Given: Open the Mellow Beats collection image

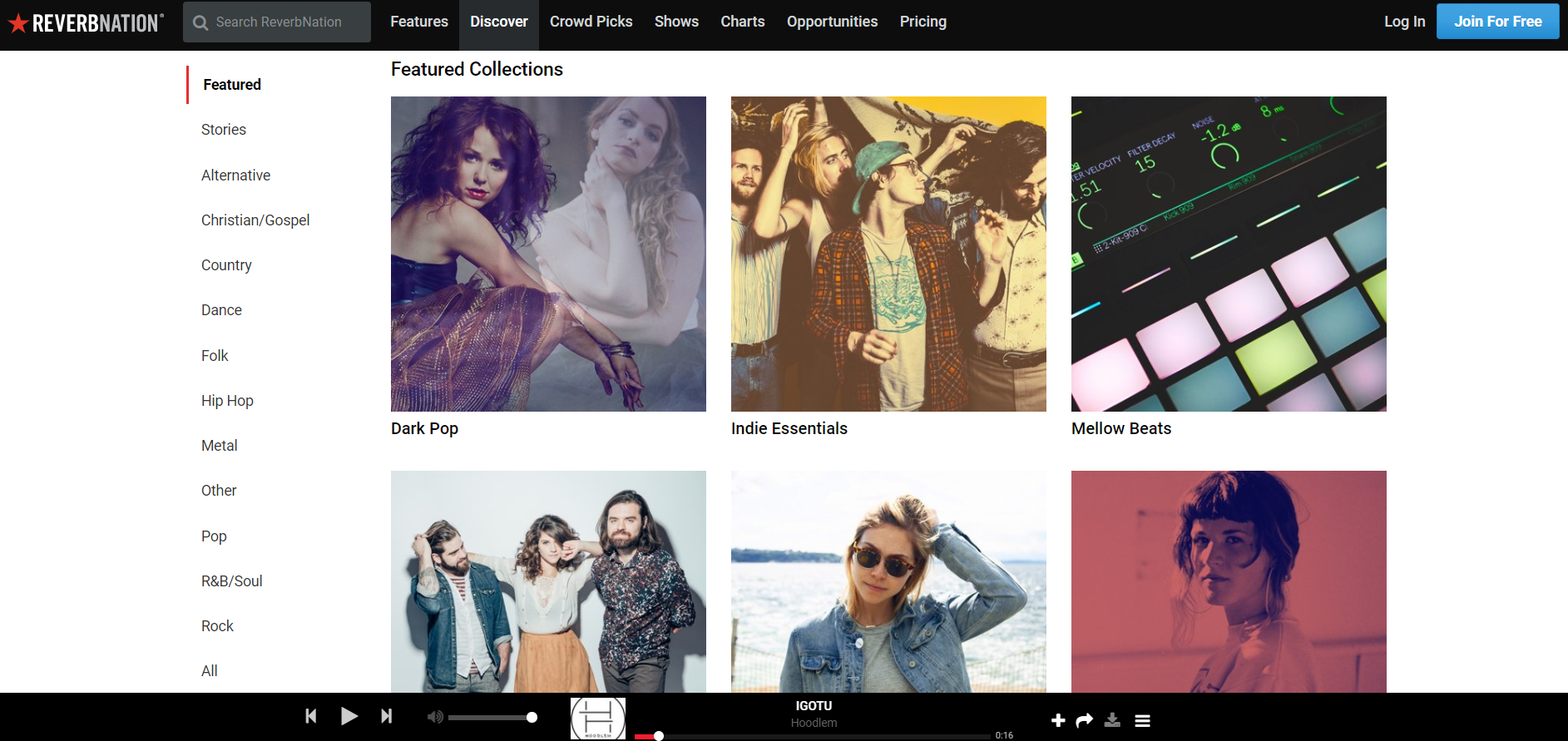Looking at the screenshot, I should pos(1229,254).
